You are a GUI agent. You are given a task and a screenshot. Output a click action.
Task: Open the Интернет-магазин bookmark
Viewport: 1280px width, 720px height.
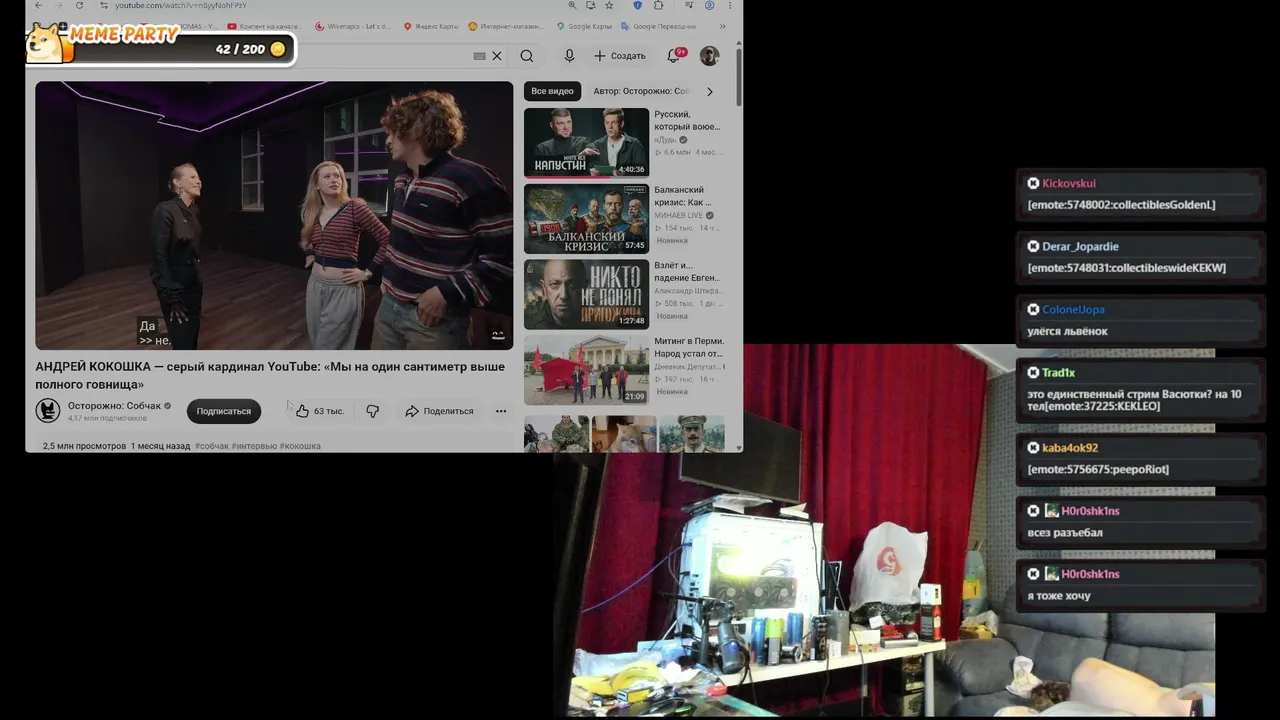(x=506, y=26)
